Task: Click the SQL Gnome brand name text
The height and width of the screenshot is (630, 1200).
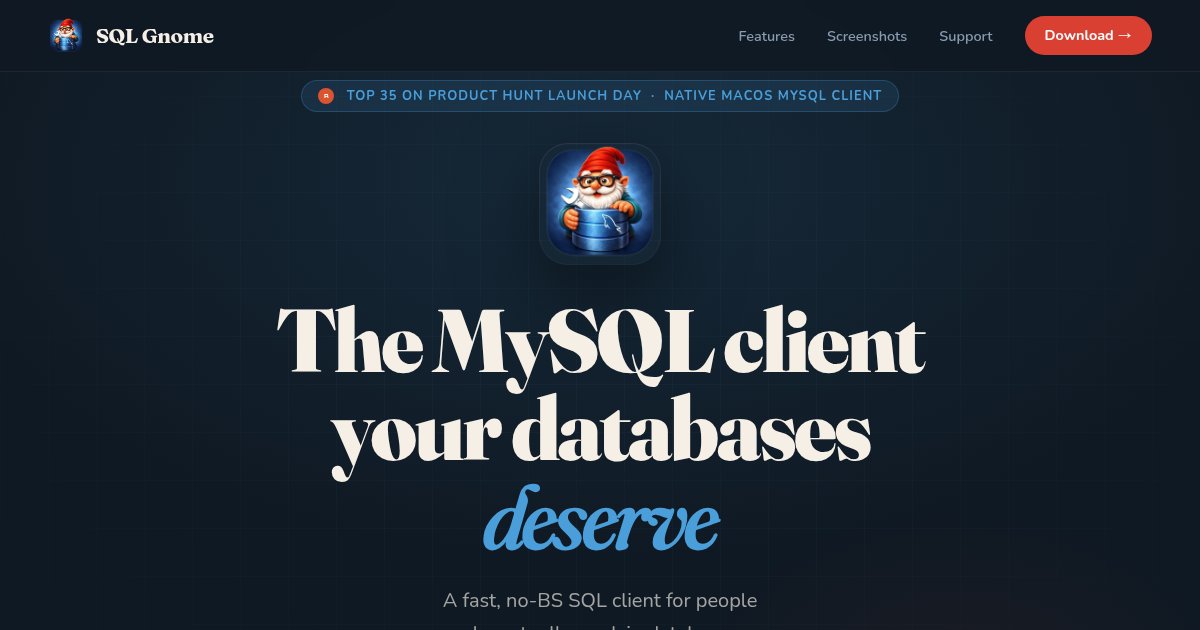Action: pos(155,36)
